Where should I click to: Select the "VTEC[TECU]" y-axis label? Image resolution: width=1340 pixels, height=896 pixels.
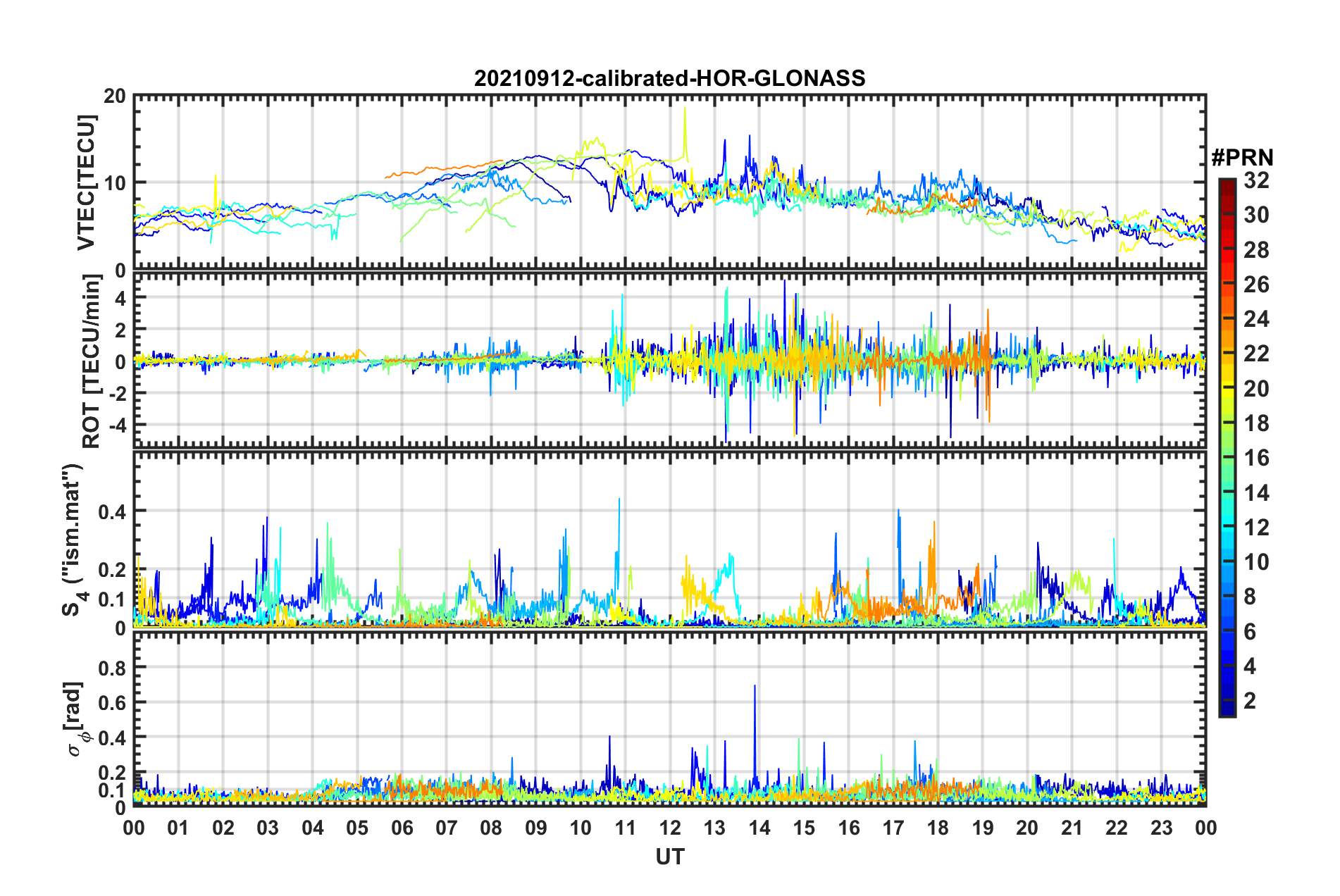(x=86, y=182)
